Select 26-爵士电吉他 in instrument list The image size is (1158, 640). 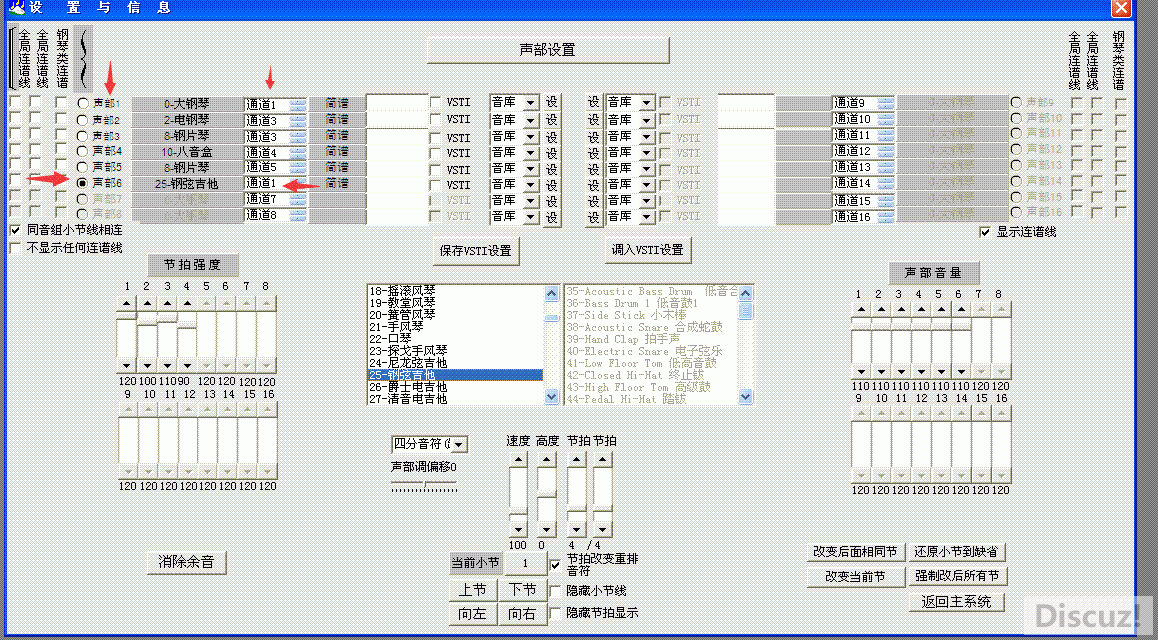pos(455,387)
